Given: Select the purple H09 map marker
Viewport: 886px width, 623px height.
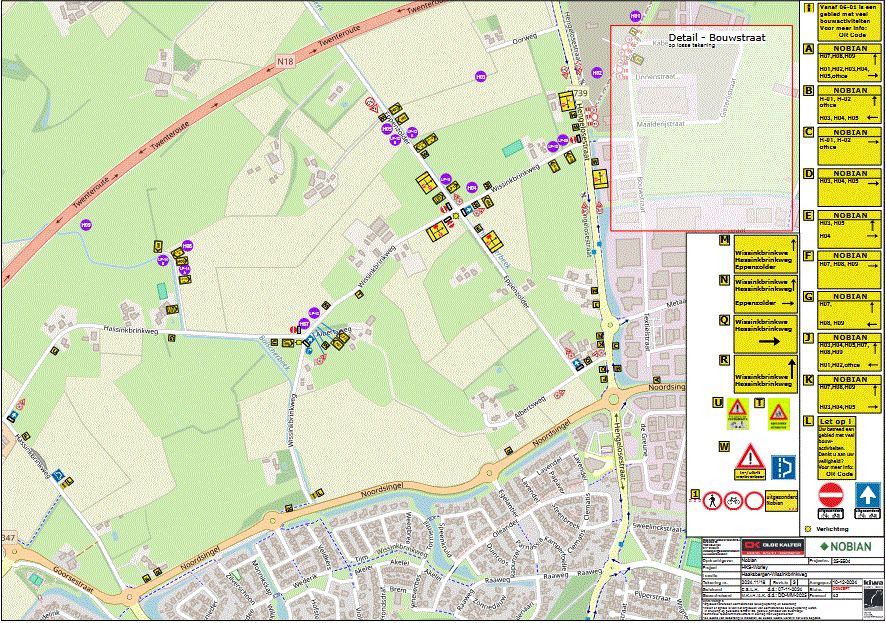Looking at the screenshot, I should 87,225.
